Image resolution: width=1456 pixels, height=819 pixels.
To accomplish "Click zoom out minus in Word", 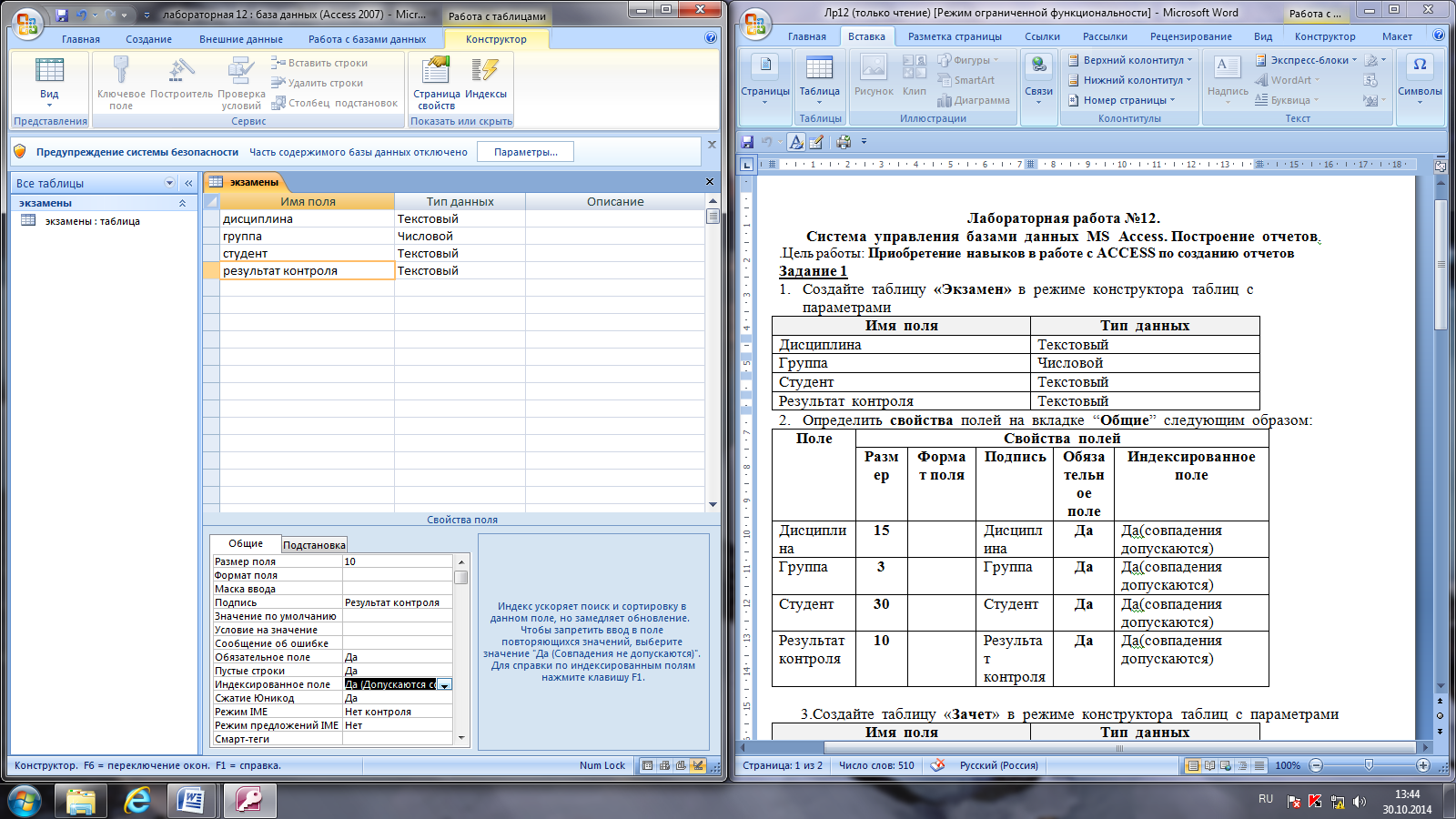I will [1316, 765].
